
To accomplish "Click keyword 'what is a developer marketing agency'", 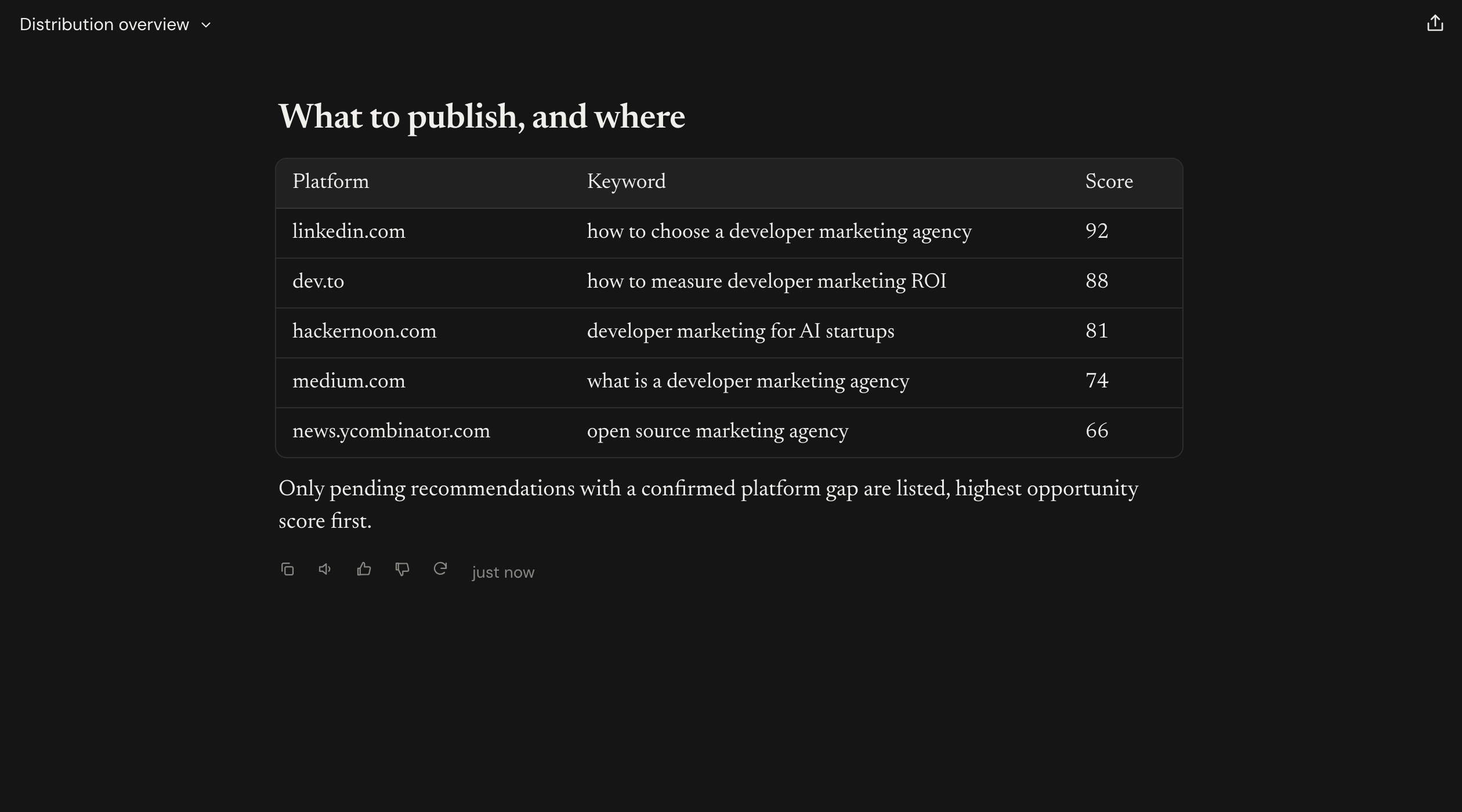I will tap(748, 381).
